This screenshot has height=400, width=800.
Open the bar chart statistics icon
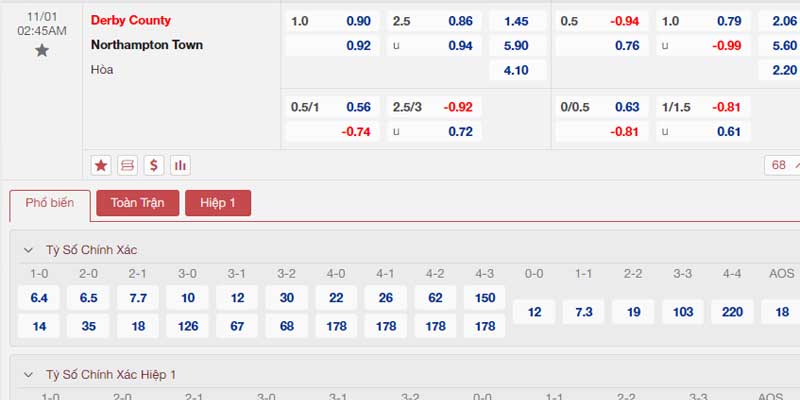coord(181,165)
